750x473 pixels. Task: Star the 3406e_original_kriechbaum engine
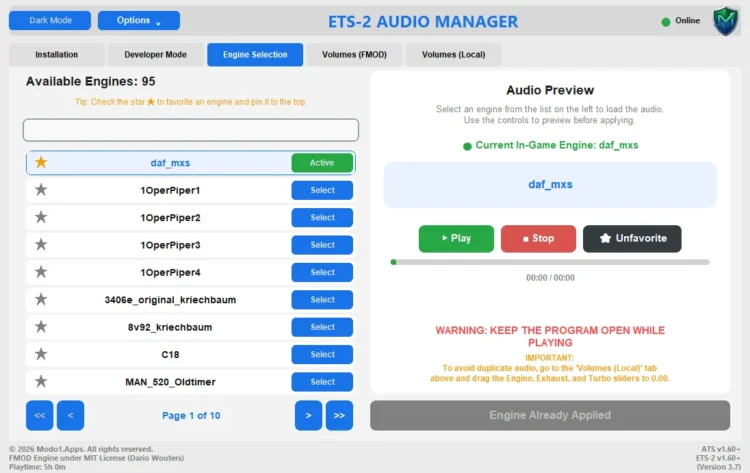pos(41,299)
